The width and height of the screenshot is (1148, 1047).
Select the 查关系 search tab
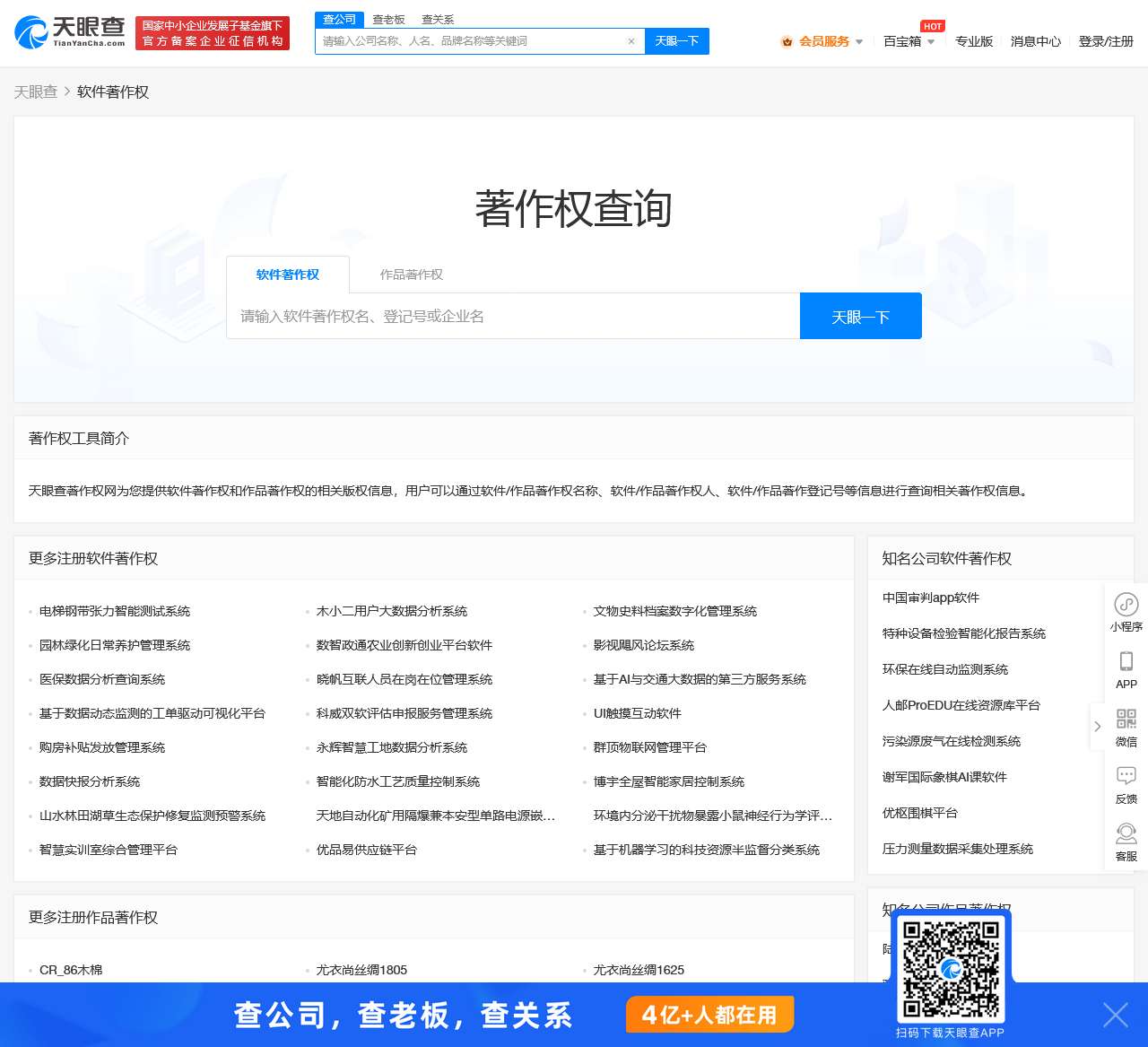click(x=438, y=20)
